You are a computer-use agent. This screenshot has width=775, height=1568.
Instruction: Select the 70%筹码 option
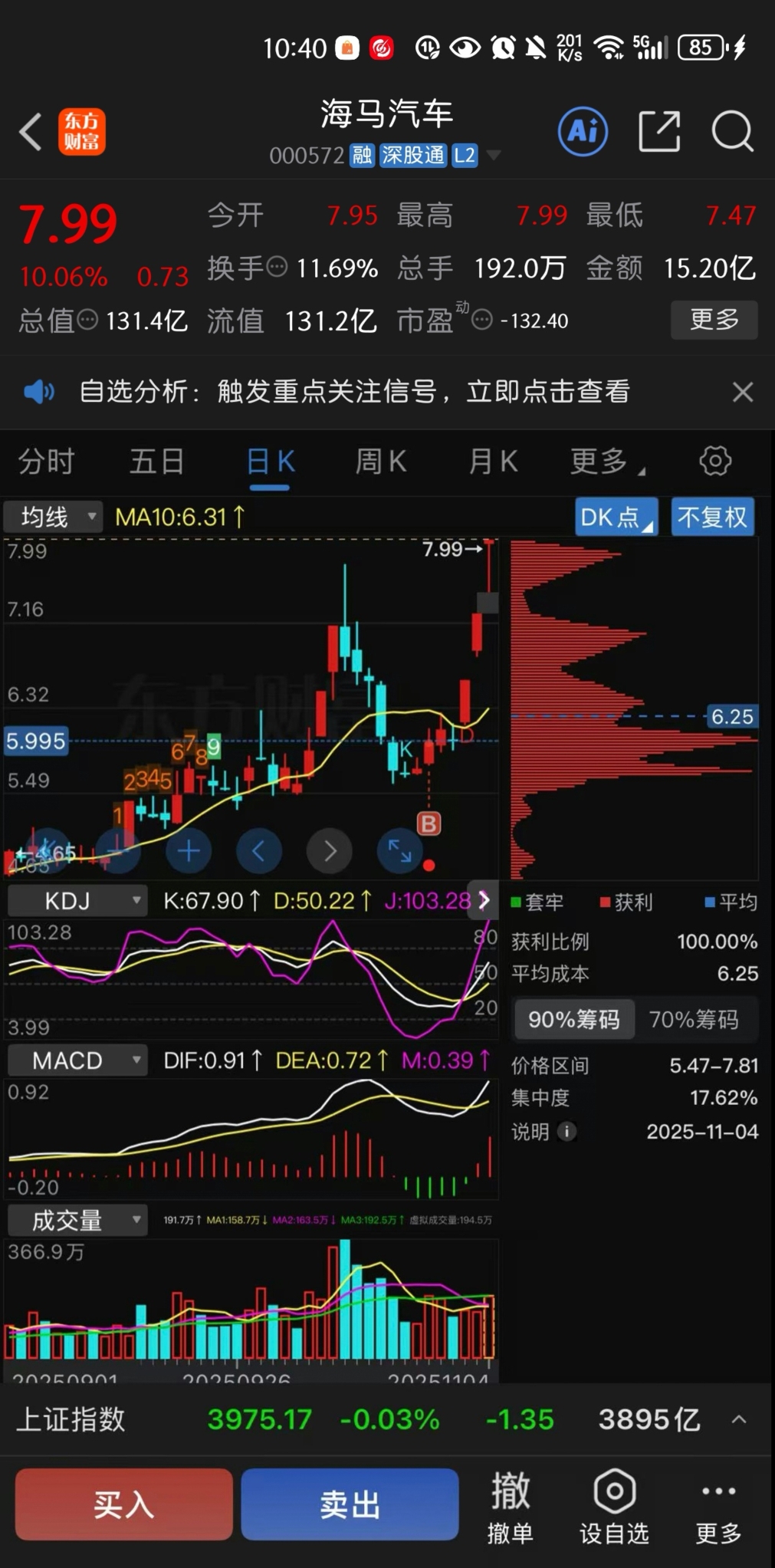click(695, 1019)
